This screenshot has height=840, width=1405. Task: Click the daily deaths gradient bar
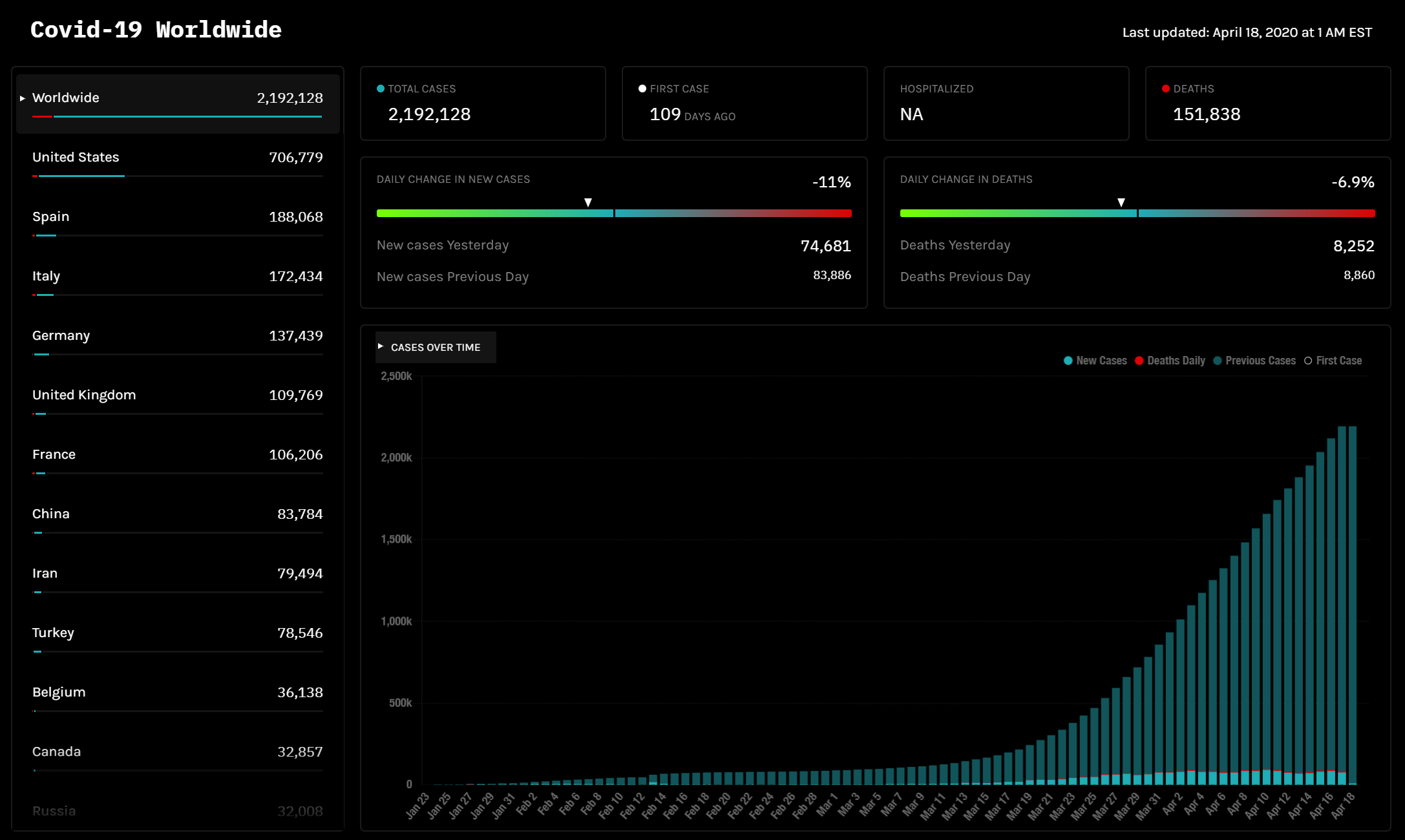(1137, 213)
